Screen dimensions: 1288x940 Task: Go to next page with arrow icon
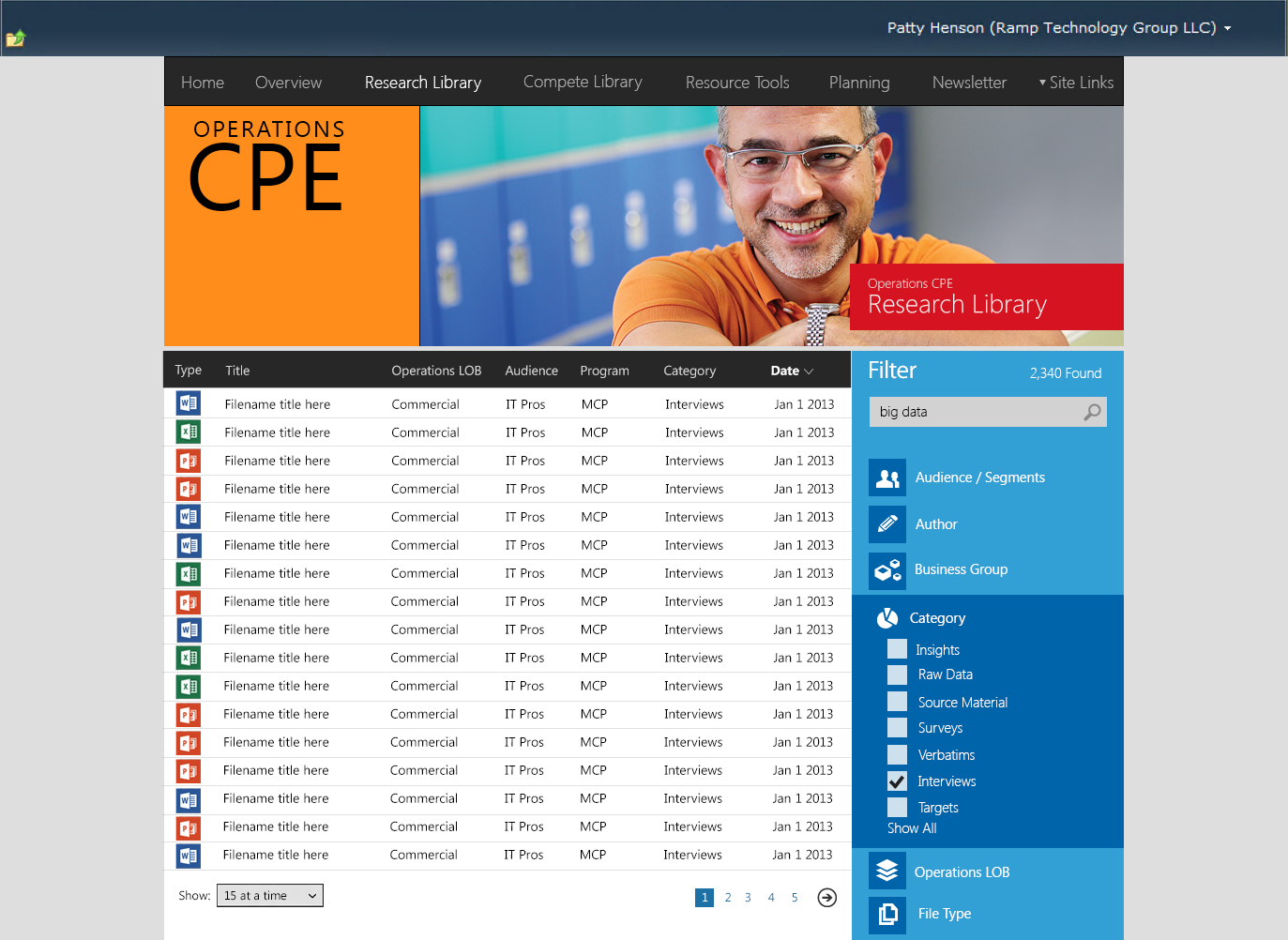click(826, 898)
